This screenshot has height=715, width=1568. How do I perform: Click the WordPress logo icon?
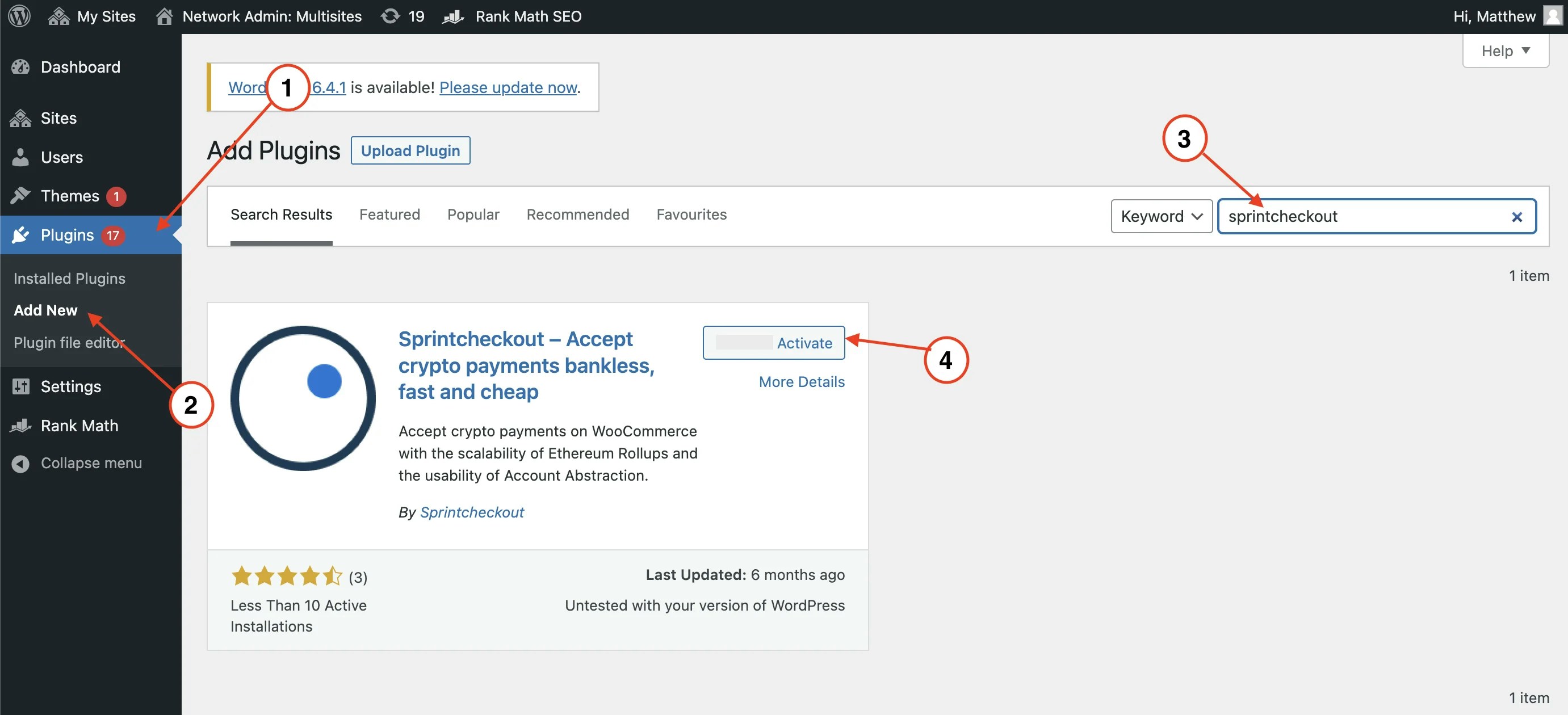pos(19,16)
